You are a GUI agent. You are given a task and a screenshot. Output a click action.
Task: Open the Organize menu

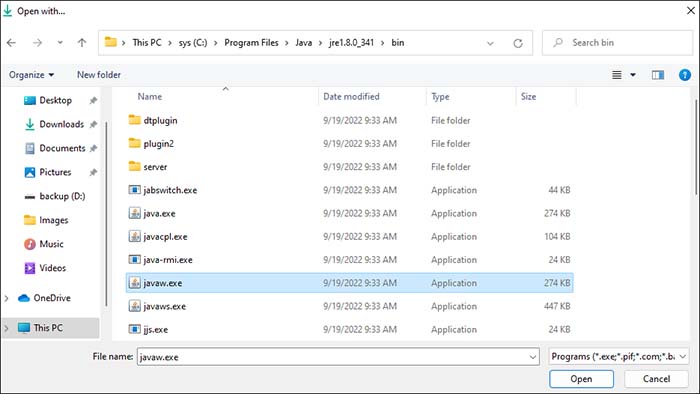[x=31, y=75]
